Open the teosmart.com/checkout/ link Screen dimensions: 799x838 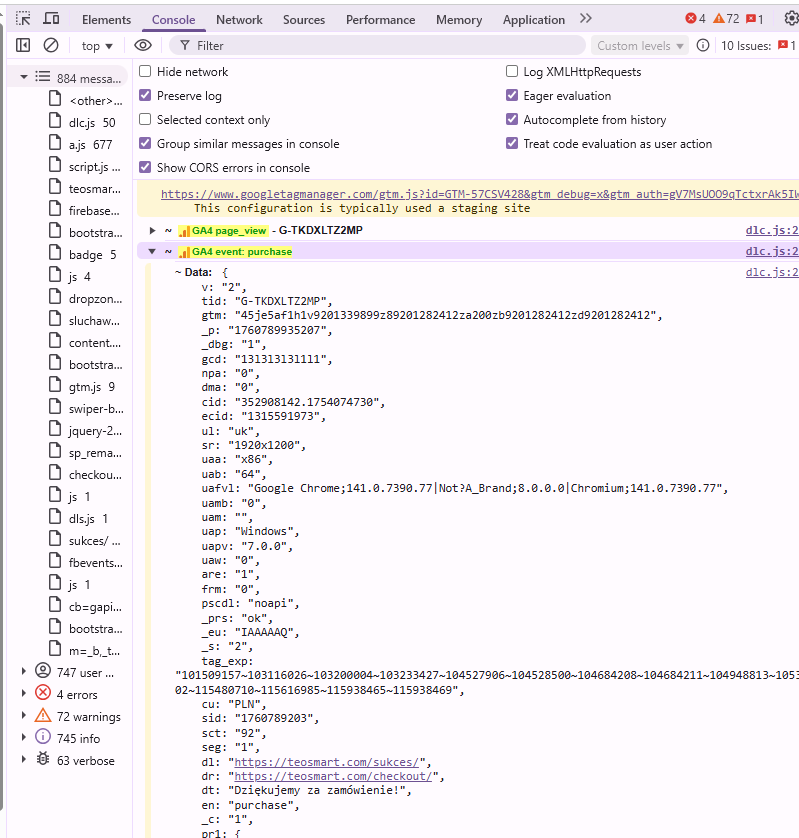(333, 776)
